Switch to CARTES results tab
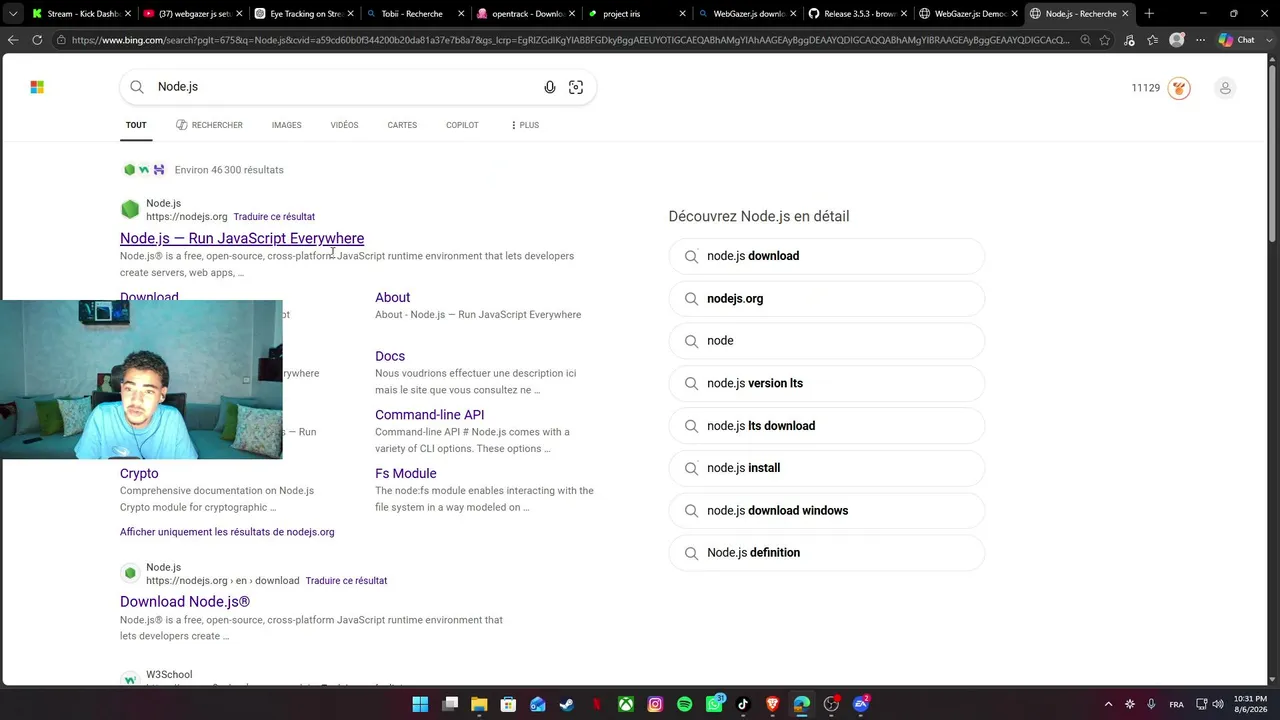 (x=402, y=125)
